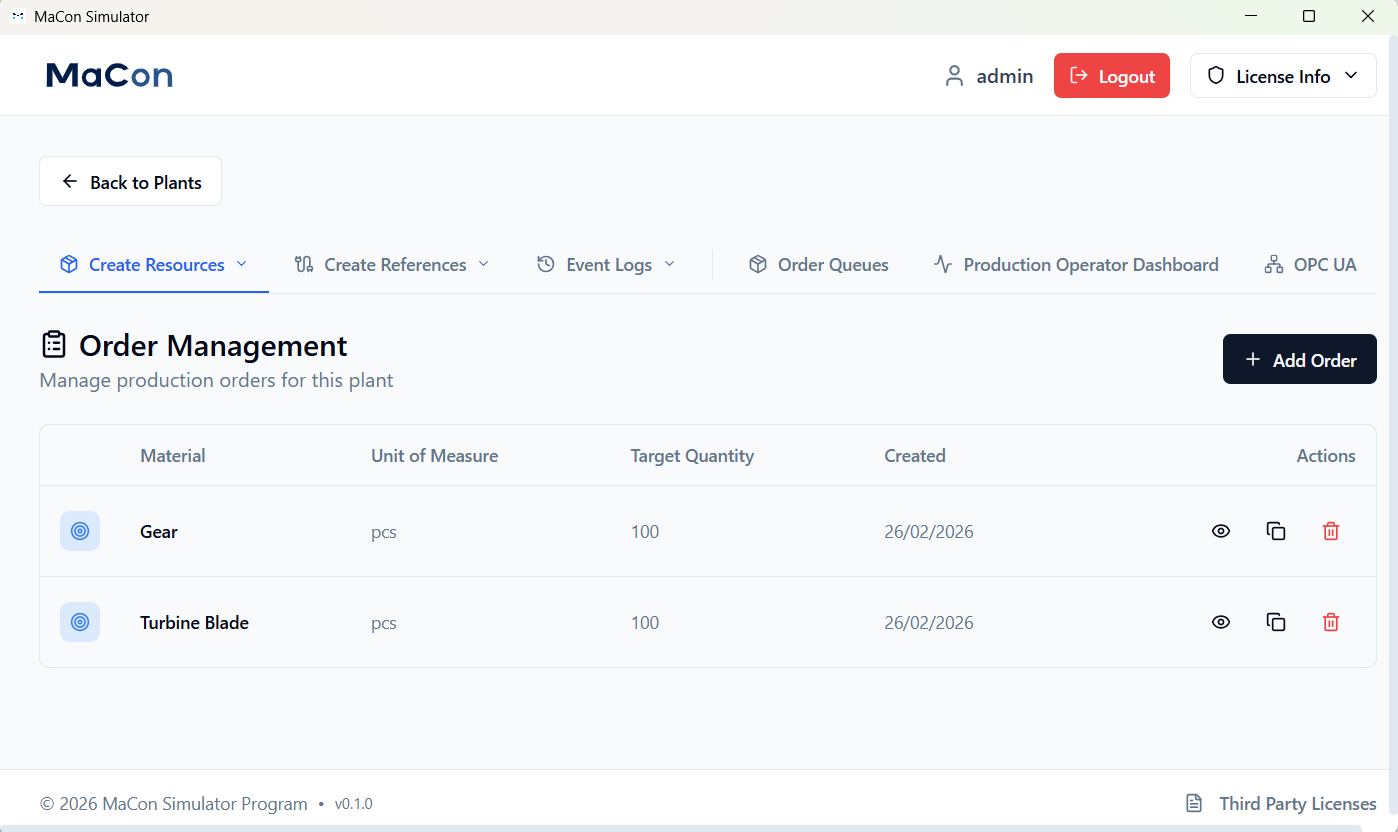The height and width of the screenshot is (832, 1398).
Task: Switch to Order Queues tab
Action: [x=818, y=264]
